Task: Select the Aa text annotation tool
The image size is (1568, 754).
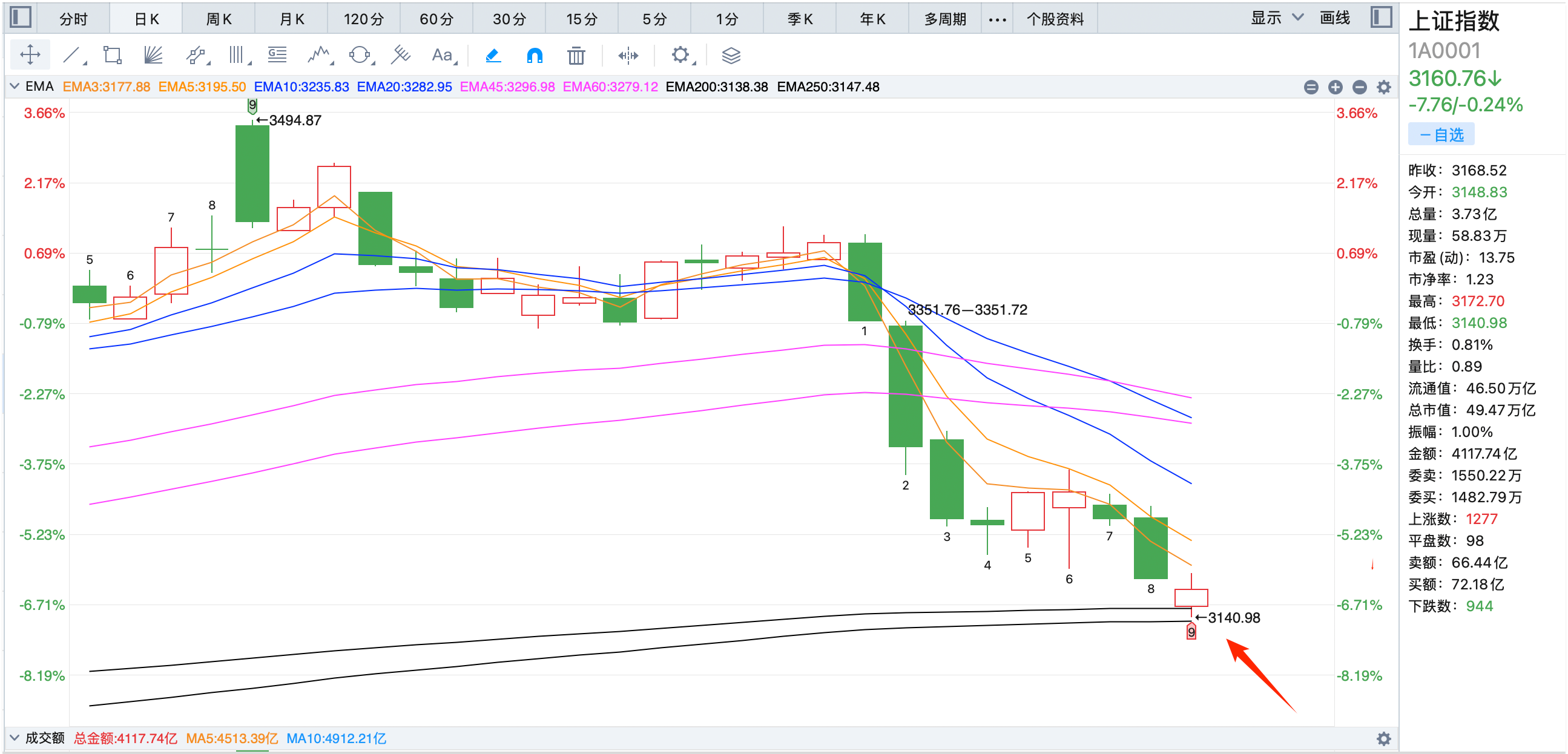Action: [442, 56]
